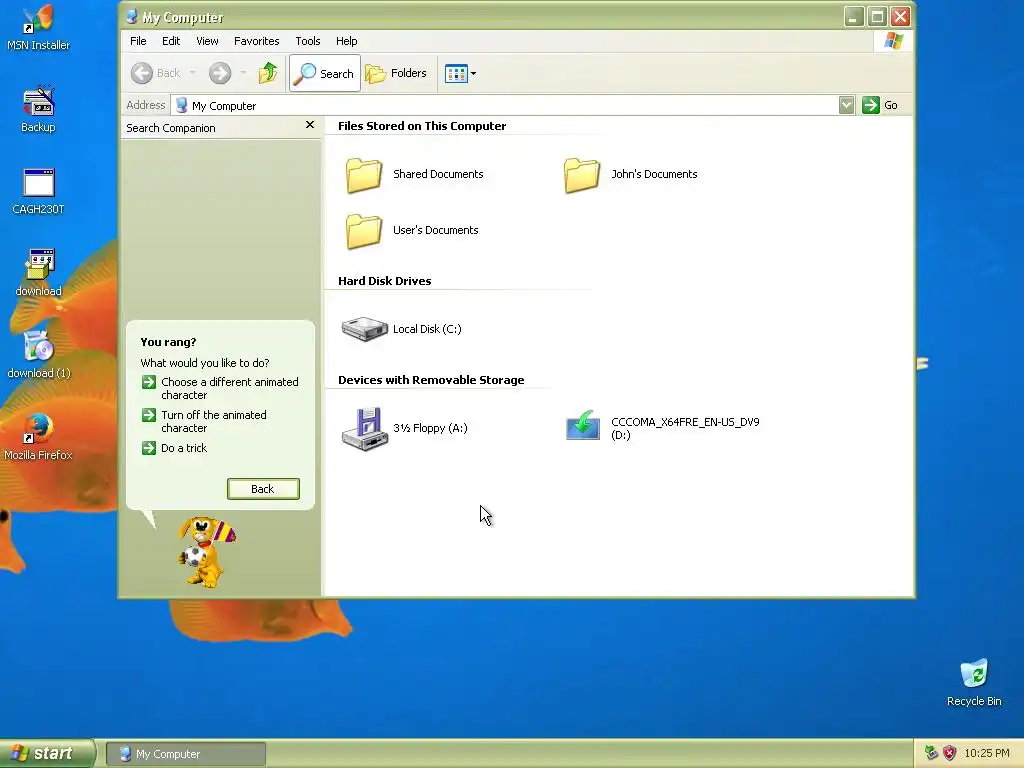Open the View menu
1024x768 pixels.
[x=207, y=41]
